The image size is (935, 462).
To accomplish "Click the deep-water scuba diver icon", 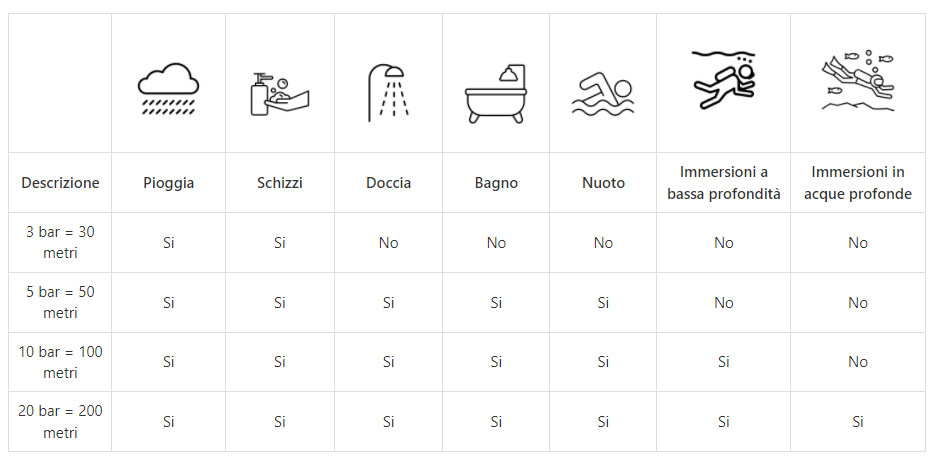I will pos(857,80).
